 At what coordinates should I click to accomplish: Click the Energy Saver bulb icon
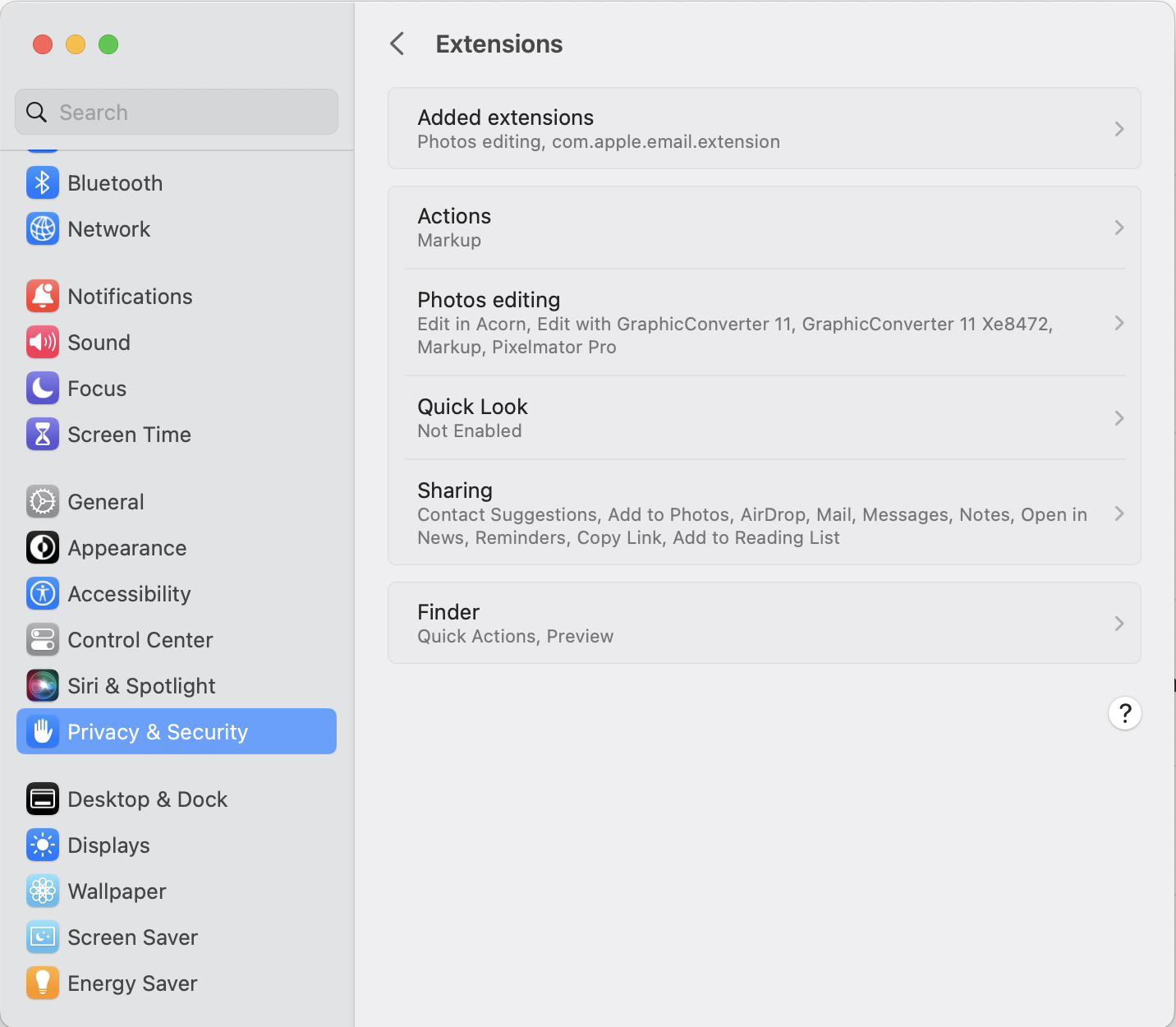pyautogui.click(x=43, y=983)
